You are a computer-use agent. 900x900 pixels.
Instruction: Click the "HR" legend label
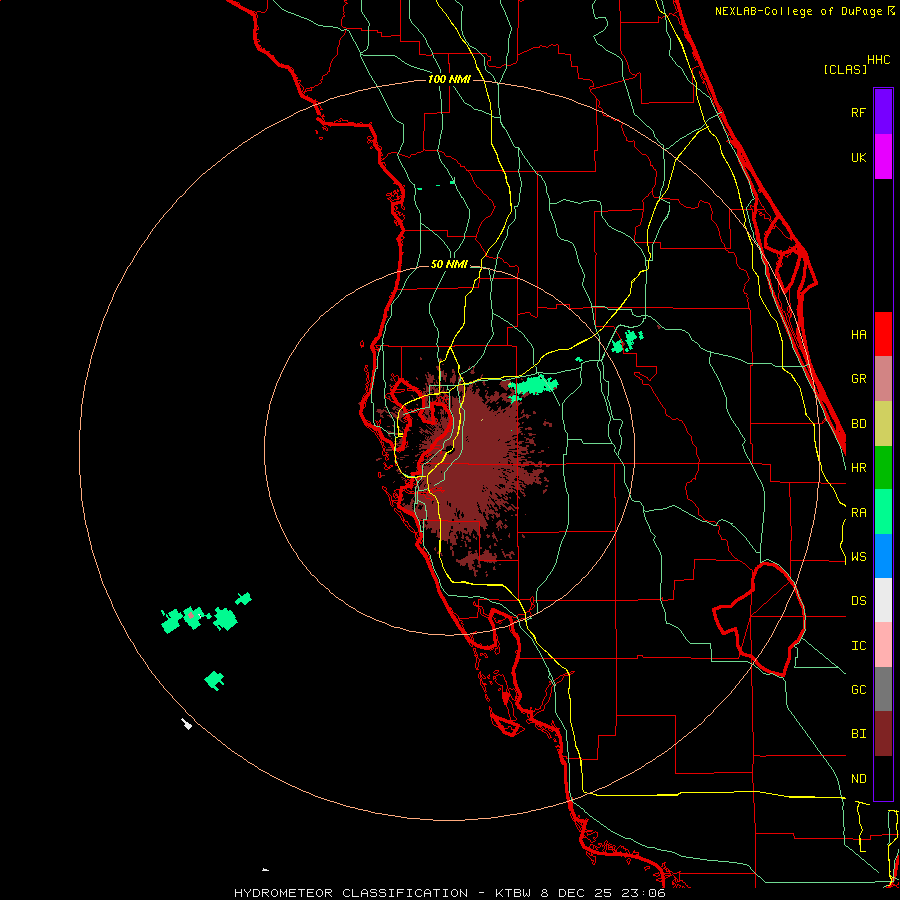point(858,468)
